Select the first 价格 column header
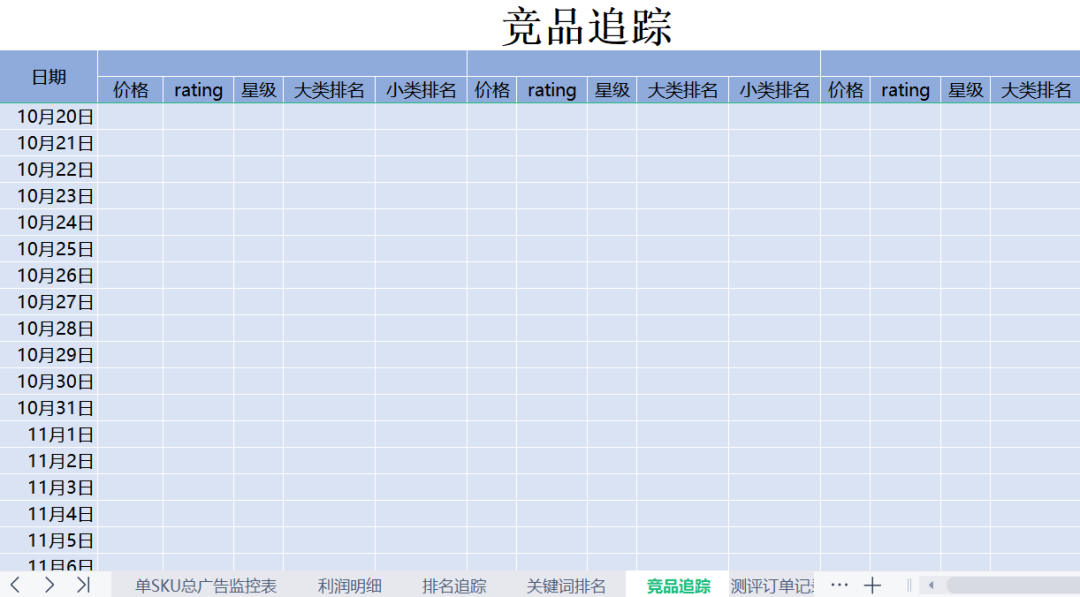Image resolution: width=1080 pixels, height=597 pixels. pyautogui.click(x=131, y=90)
